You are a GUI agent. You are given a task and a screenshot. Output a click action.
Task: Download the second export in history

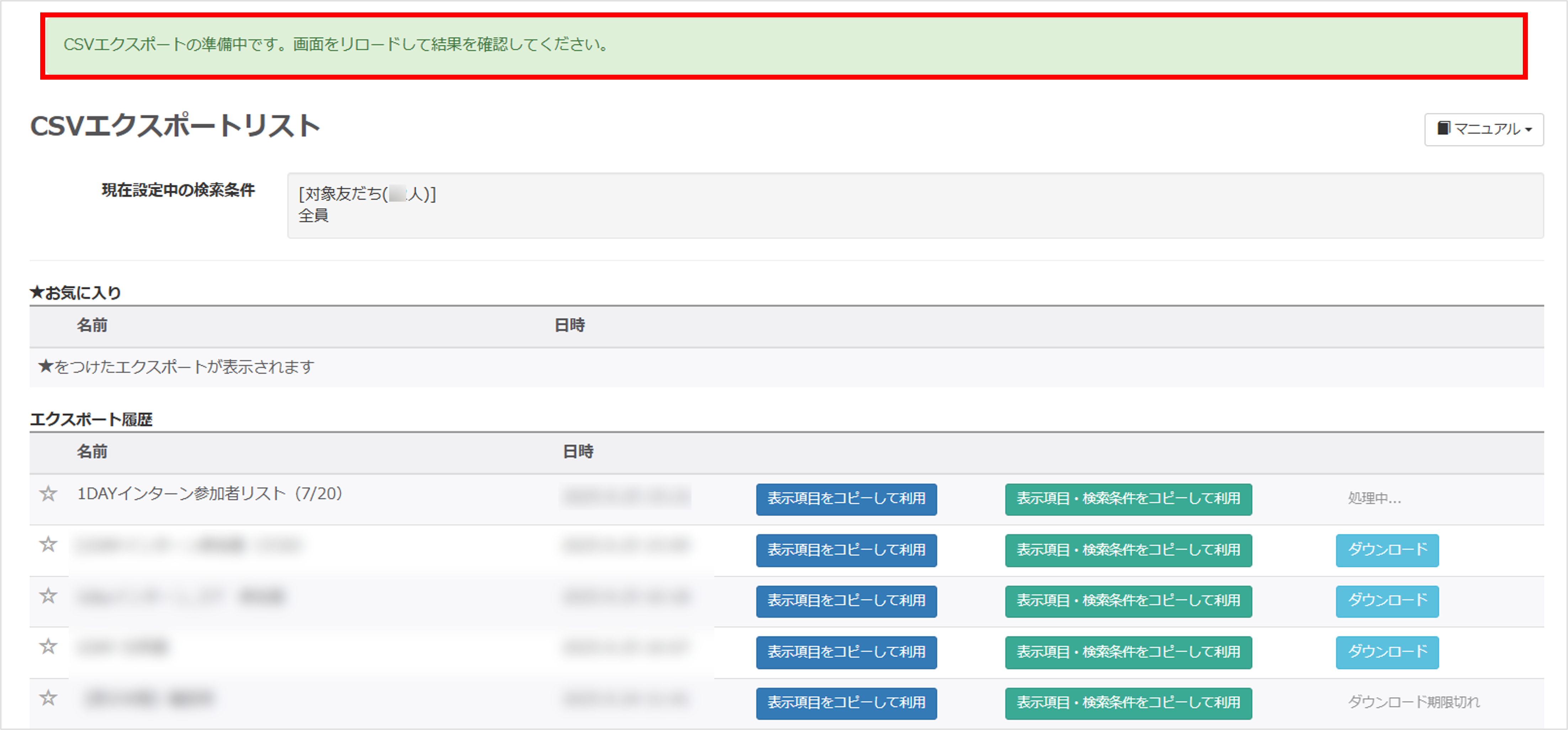(x=1387, y=550)
